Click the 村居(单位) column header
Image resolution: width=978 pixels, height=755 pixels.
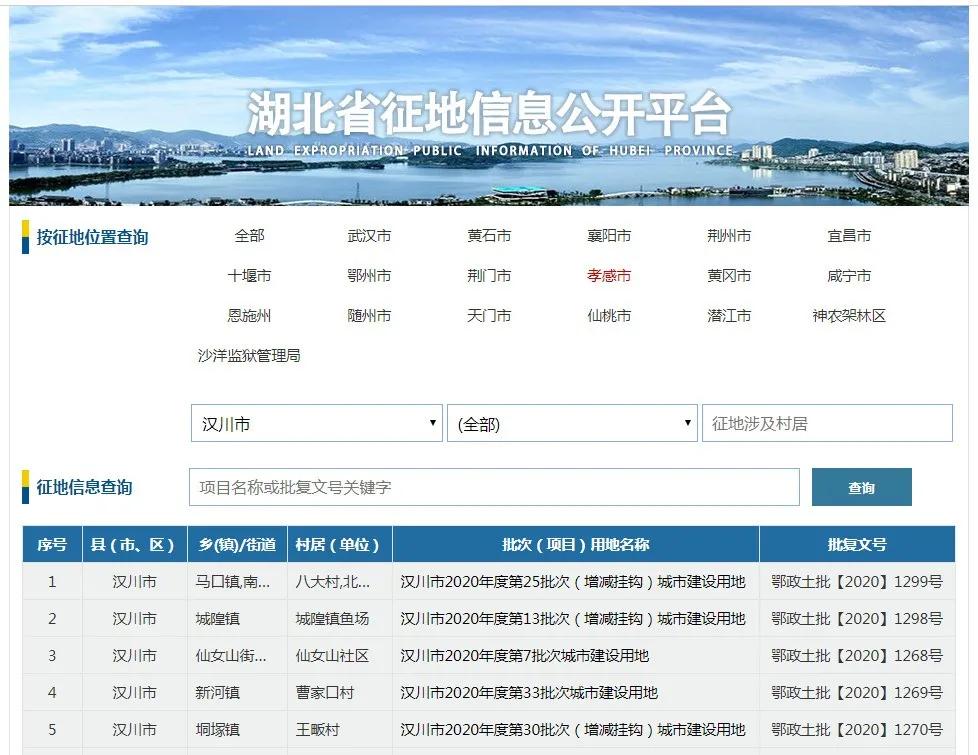tap(339, 544)
